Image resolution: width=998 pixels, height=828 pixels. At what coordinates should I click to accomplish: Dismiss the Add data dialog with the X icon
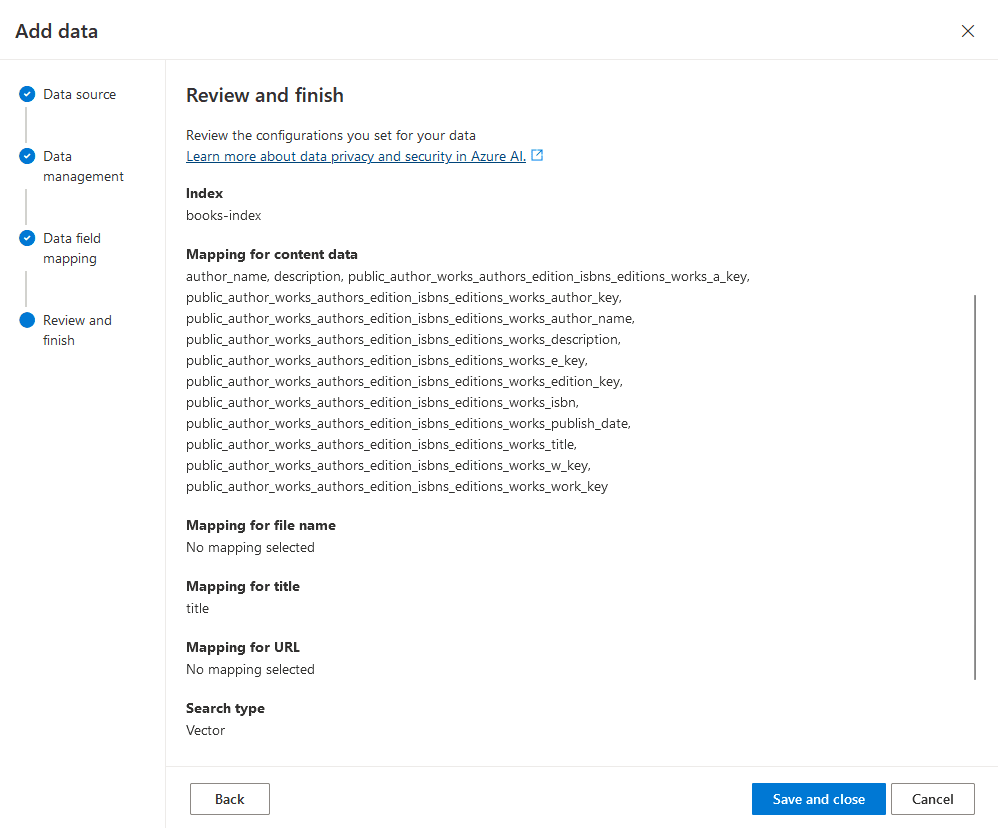[967, 31]
